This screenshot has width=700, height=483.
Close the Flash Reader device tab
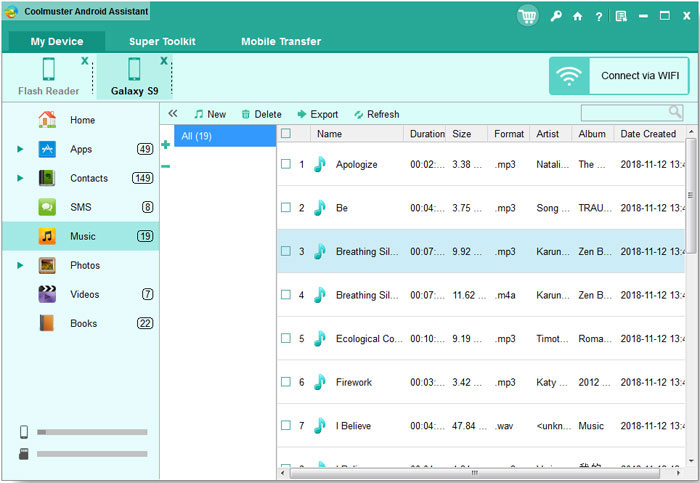[84, 61]
